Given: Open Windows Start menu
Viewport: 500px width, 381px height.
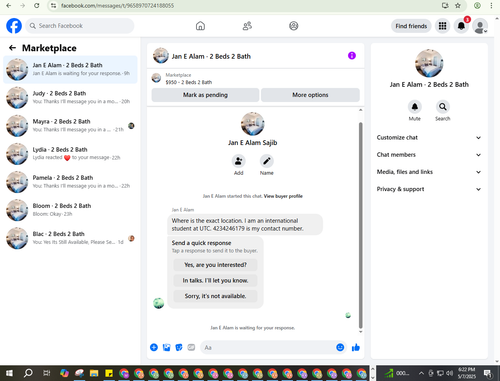Looking at the screenshot, I should click(9, 373).
